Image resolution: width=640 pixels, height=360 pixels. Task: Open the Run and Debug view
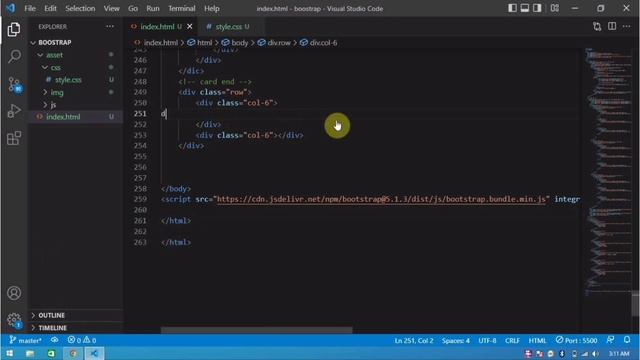click(14, 111)
